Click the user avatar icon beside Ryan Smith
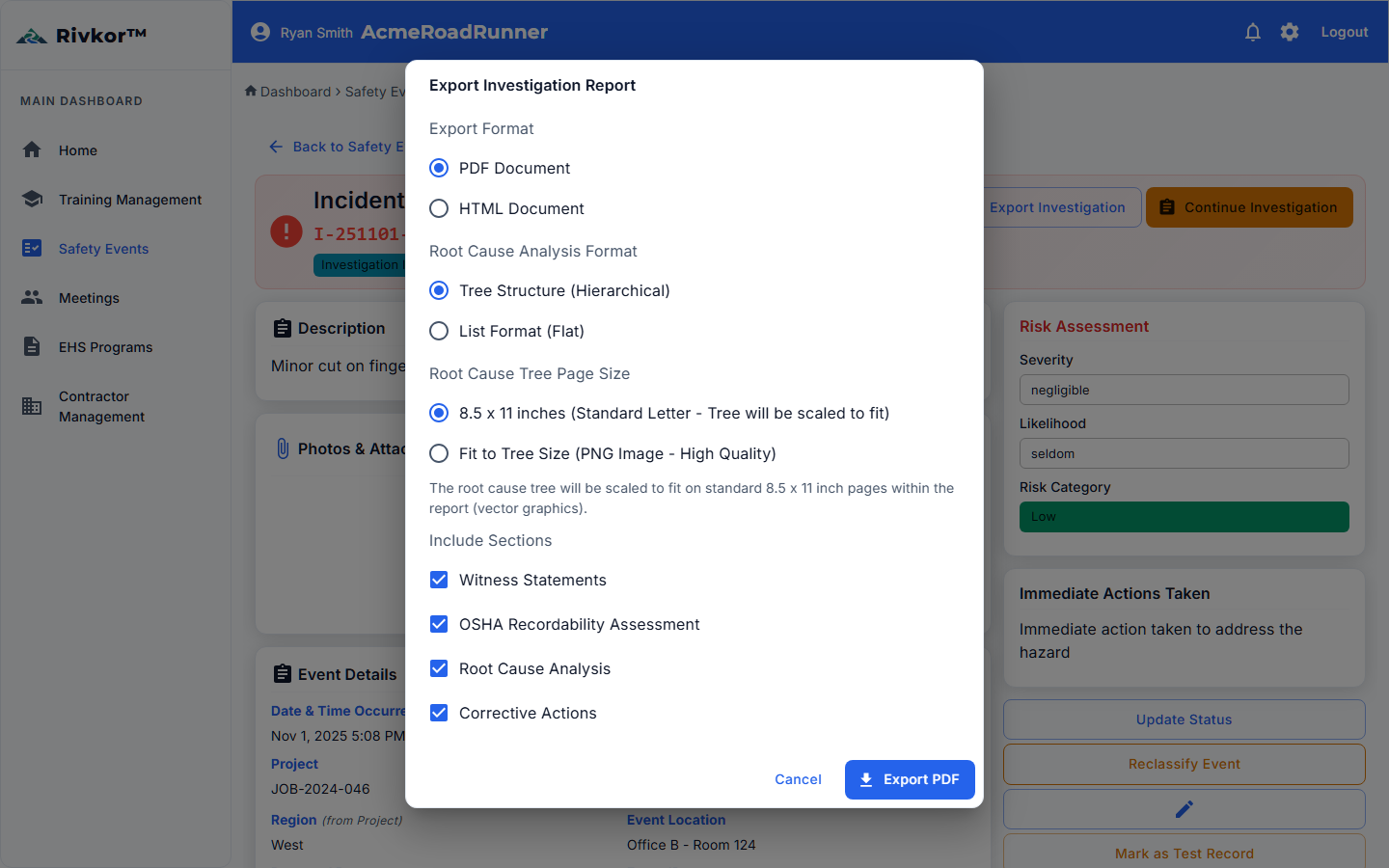 (x=260, y=32)
